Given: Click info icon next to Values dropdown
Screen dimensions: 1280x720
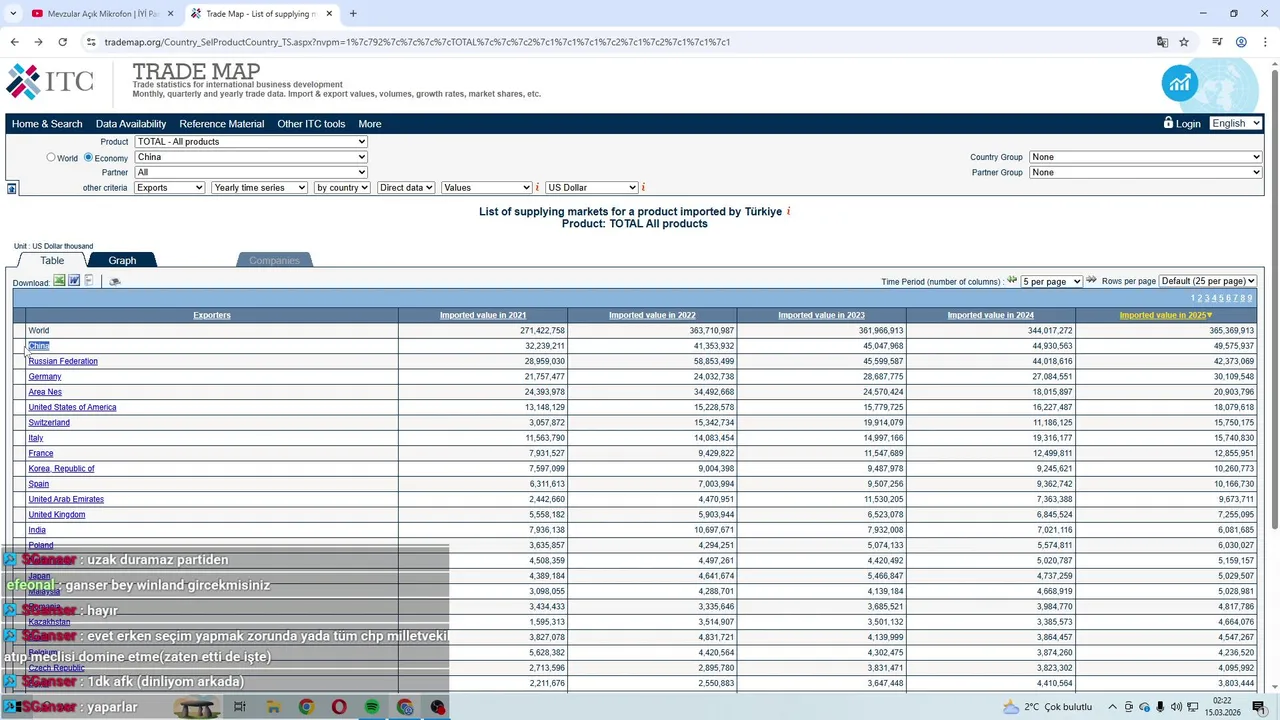Looking at the screenshot, I should [x=537, y=188].
